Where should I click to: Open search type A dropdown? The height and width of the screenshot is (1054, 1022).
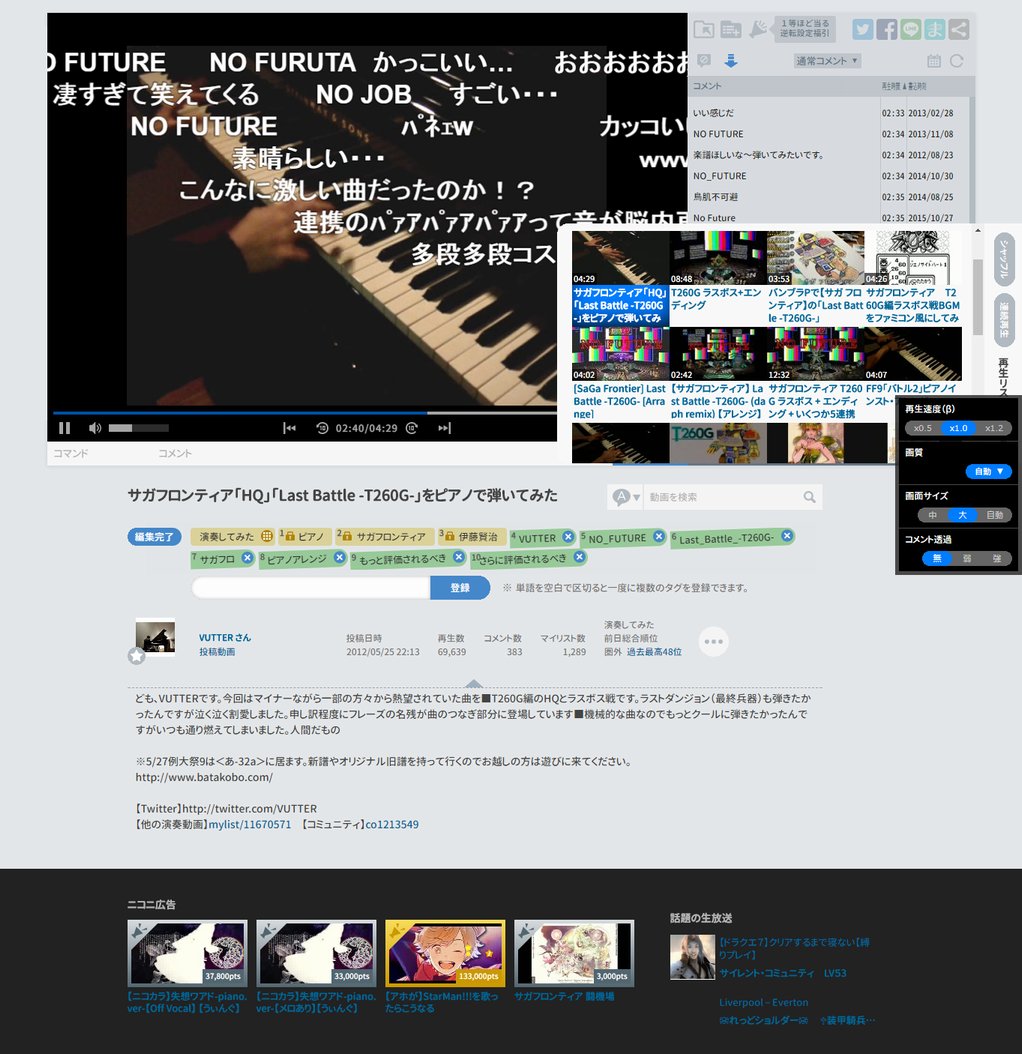pyautogui.click(x=625, y=497)
